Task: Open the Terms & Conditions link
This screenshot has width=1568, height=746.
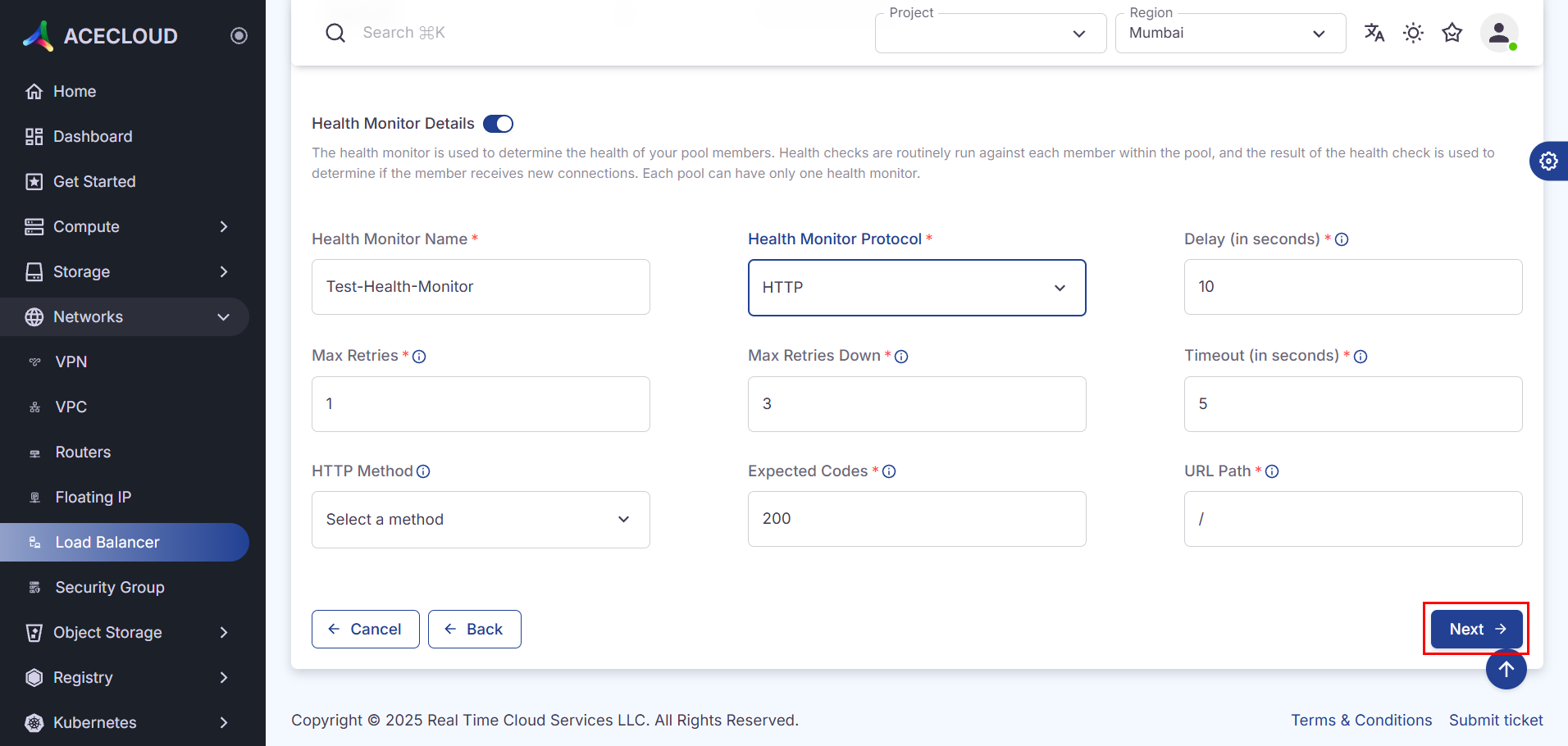Action: coord(1361,720)
